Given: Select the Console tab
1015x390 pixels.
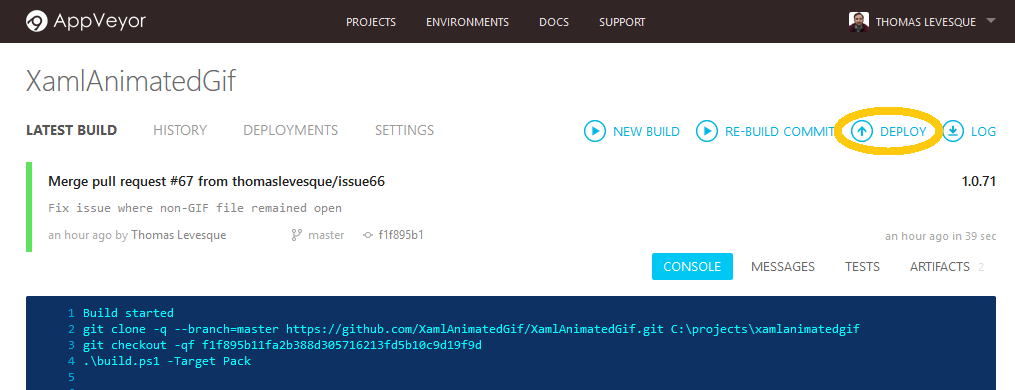Looking at the screenshot, I should point(692,266).
